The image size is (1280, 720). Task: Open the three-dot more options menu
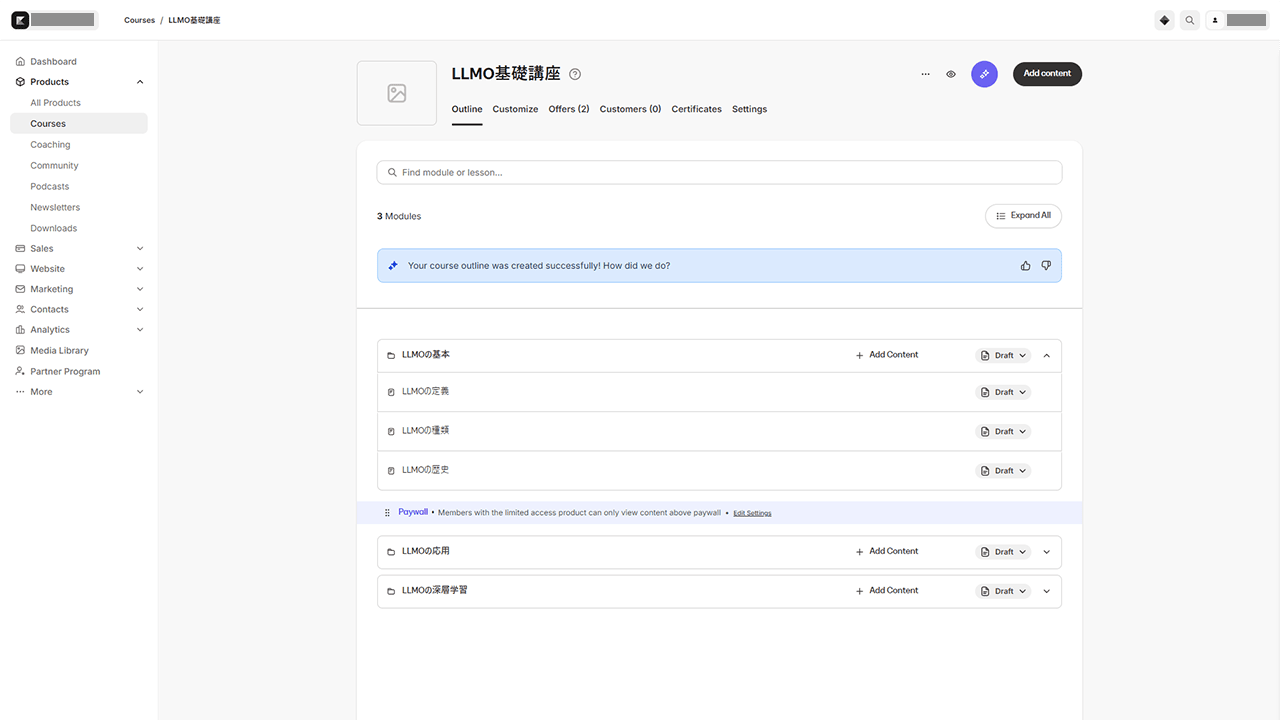(925, 74)
